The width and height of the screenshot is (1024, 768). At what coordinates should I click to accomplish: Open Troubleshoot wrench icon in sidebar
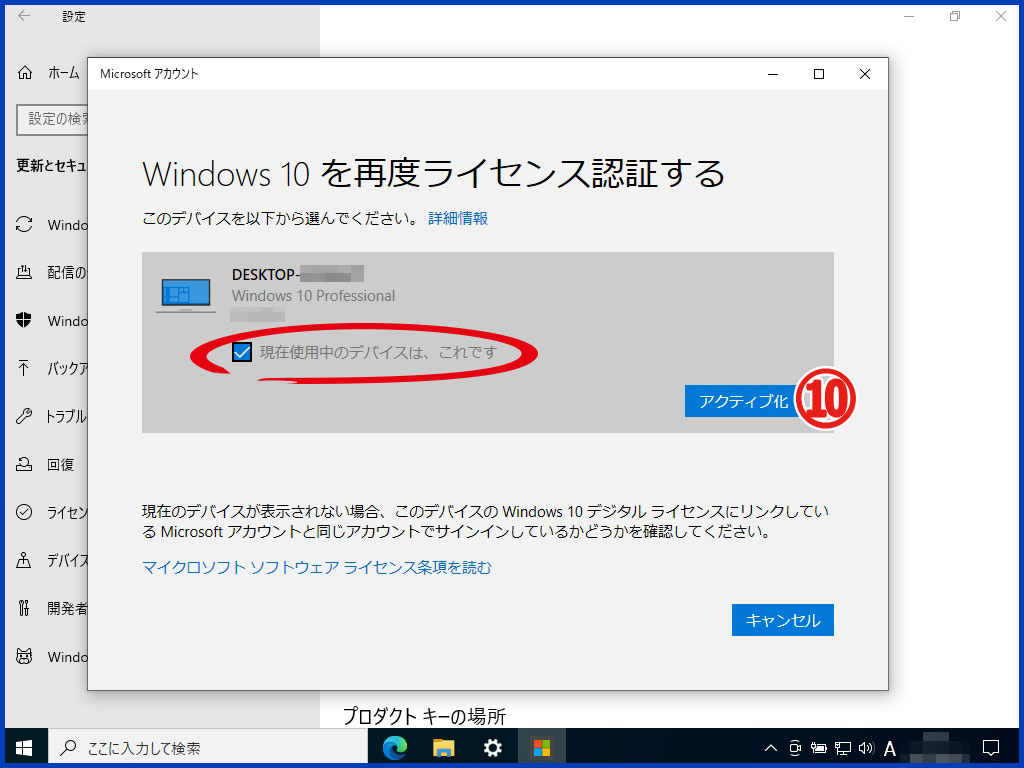point(24,416)
